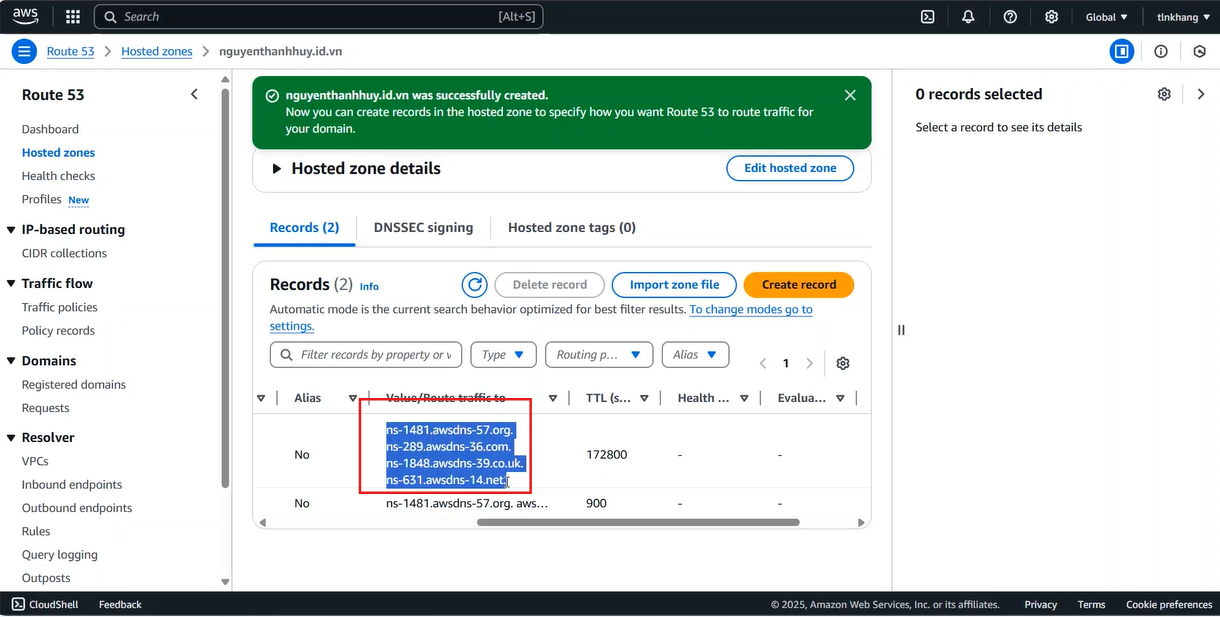The image size is (1220, 617).
Task: Open the Alias filter dropdown
Action: click(x=695, y=355)
